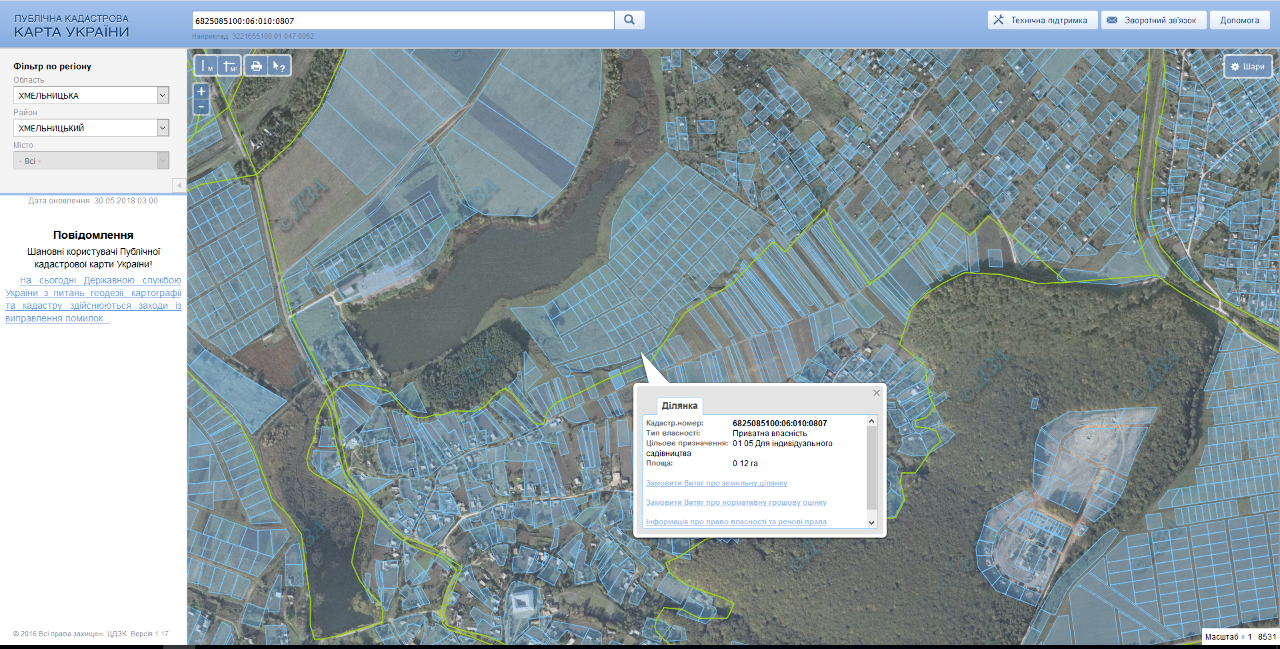Image resolution: width=1280 pixels, height=649 pixels.
Task: Click the Зворотний зв'язок button
Action: pos(1153,20)
